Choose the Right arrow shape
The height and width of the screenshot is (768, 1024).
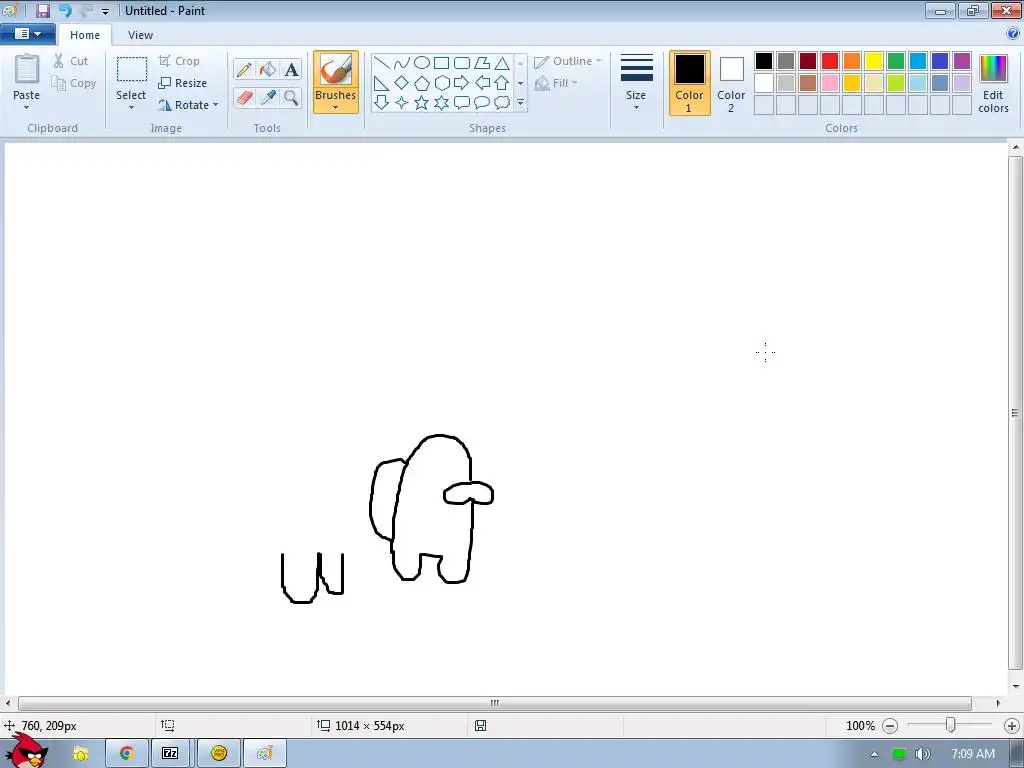tap(462, 83)
